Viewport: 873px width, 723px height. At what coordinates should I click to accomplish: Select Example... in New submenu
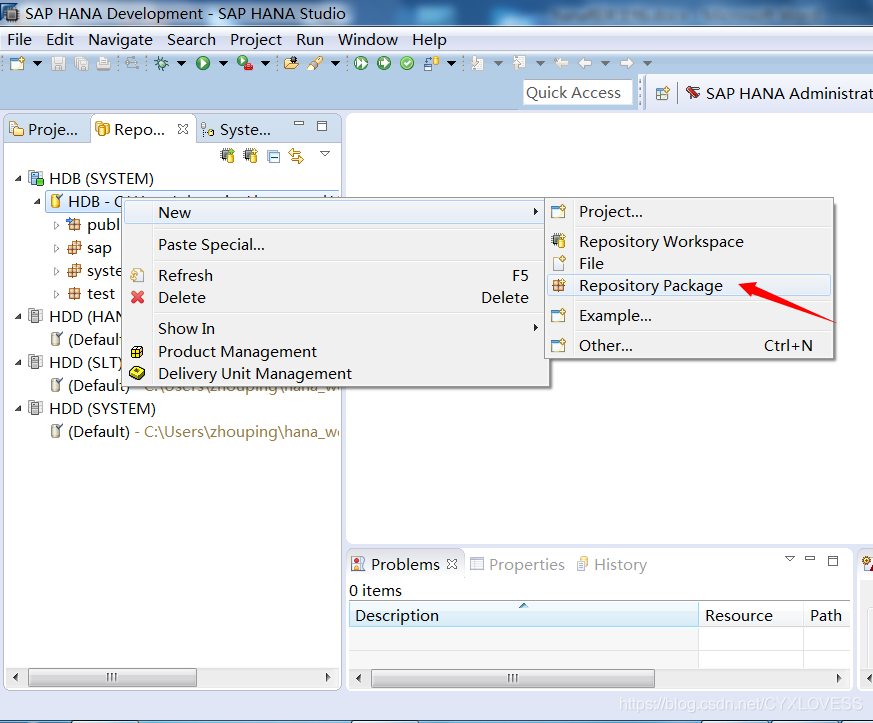pos(689,316)
